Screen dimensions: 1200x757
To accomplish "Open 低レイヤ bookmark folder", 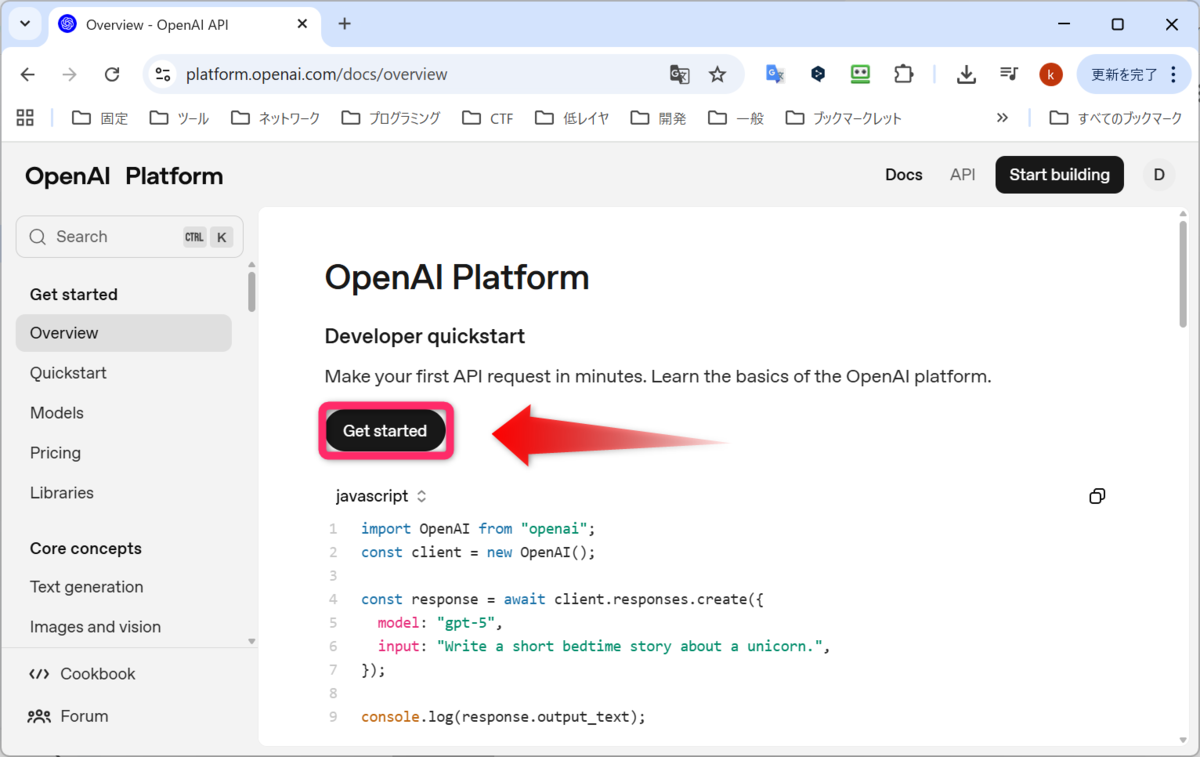I will tap(572, 118).
